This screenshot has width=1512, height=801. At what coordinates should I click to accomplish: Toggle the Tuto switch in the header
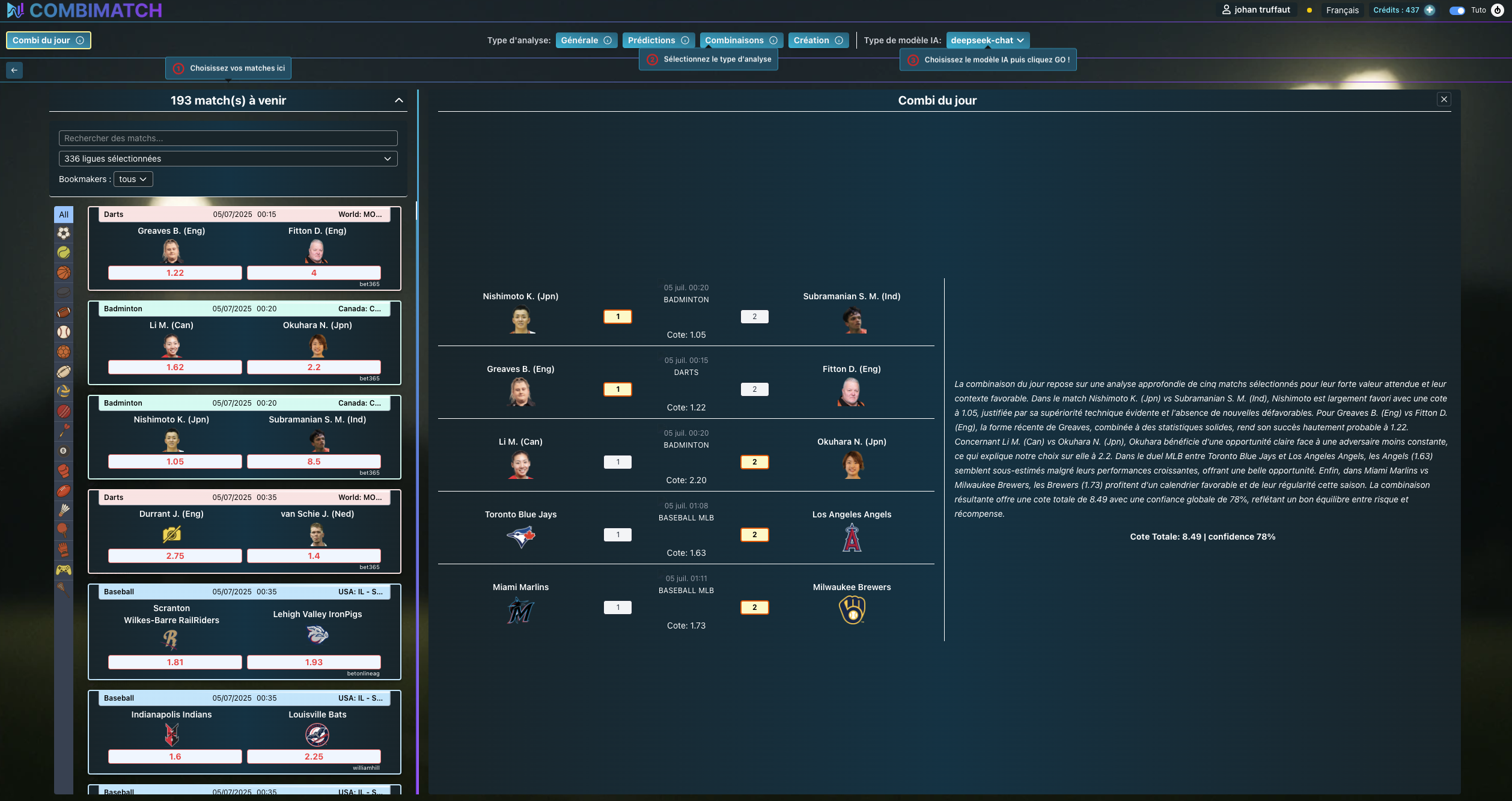coord(1457,10)
